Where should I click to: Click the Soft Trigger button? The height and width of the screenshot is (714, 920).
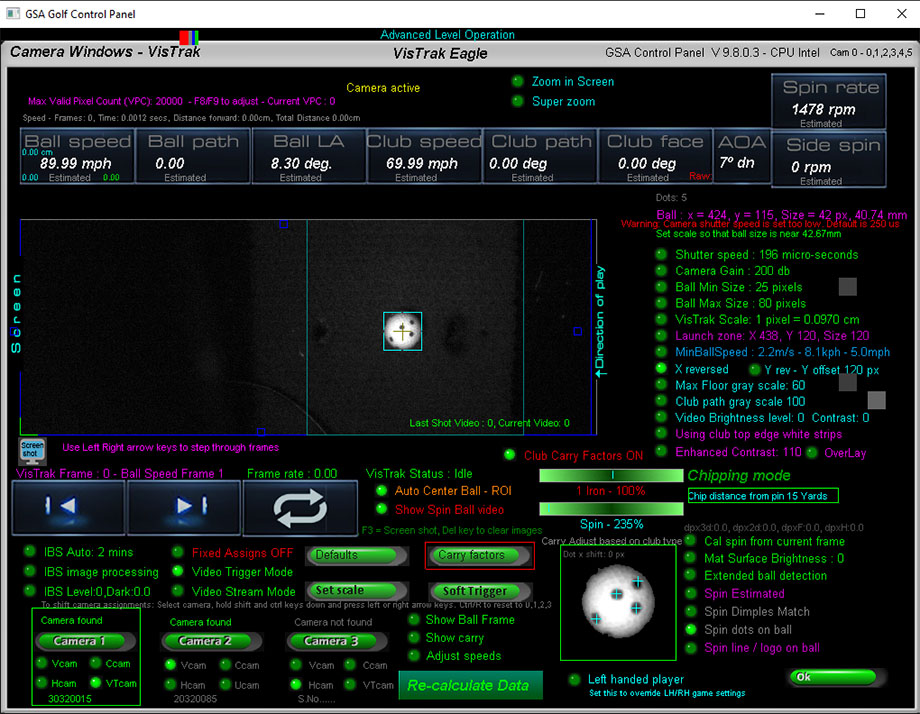pyautogui.click(x=480, y=591)
